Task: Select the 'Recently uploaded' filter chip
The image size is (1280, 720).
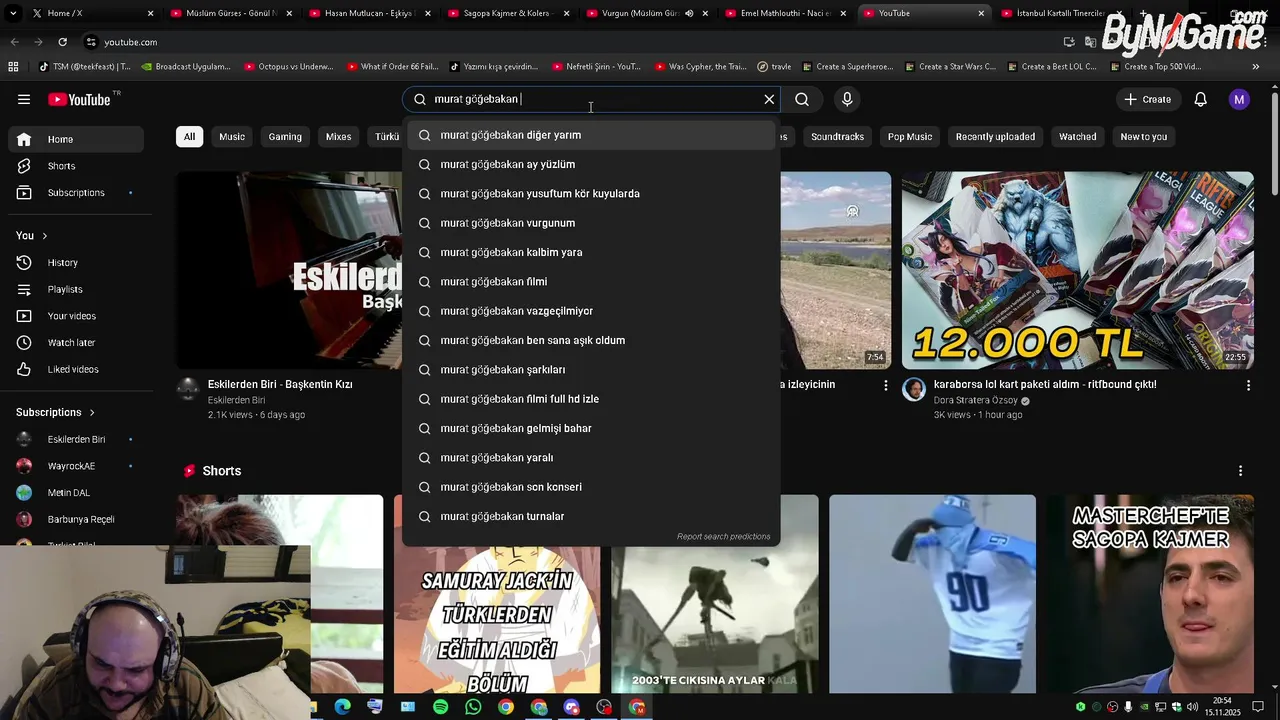Action: point(995,136)
